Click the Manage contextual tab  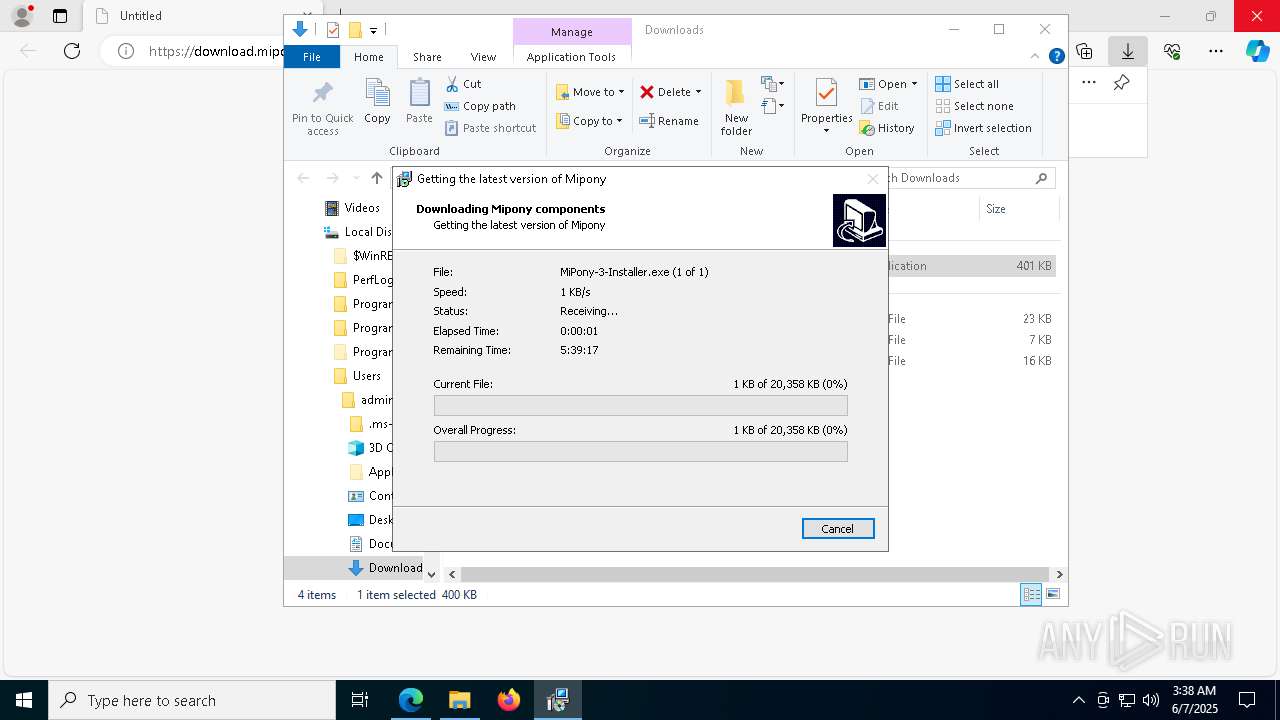(572, 32)
